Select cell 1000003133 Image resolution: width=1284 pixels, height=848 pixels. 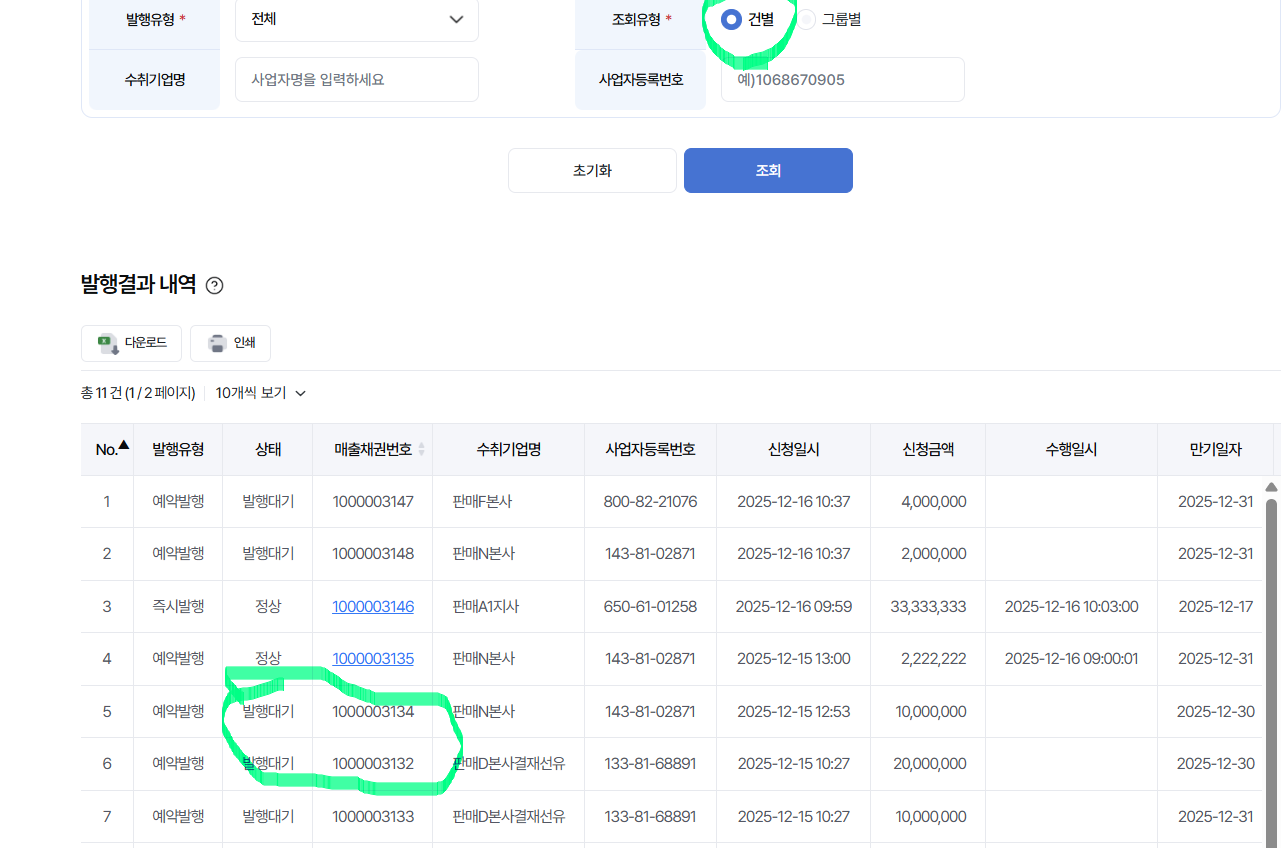373,816
